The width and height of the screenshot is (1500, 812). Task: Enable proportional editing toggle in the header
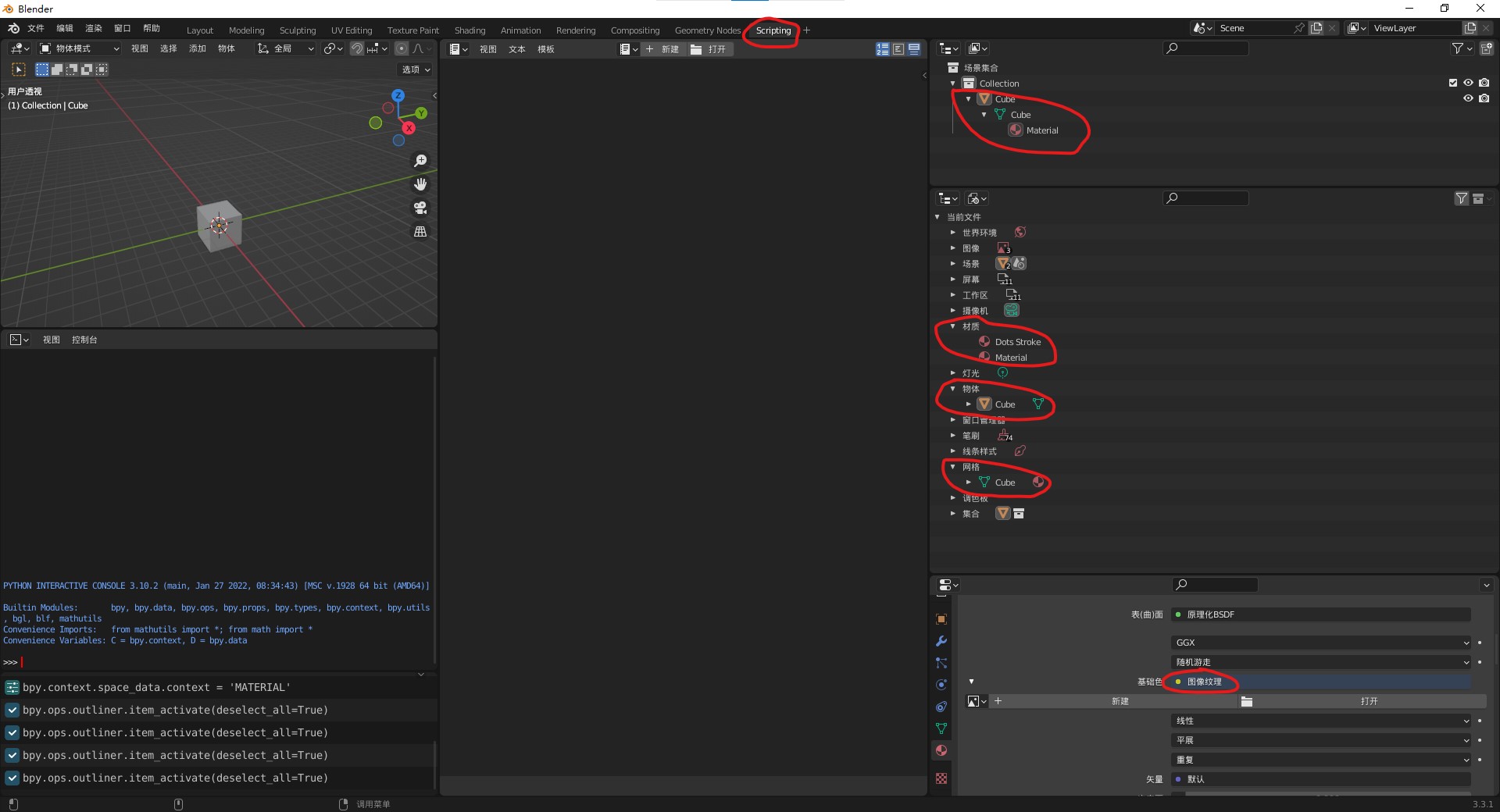coord(402,48)
